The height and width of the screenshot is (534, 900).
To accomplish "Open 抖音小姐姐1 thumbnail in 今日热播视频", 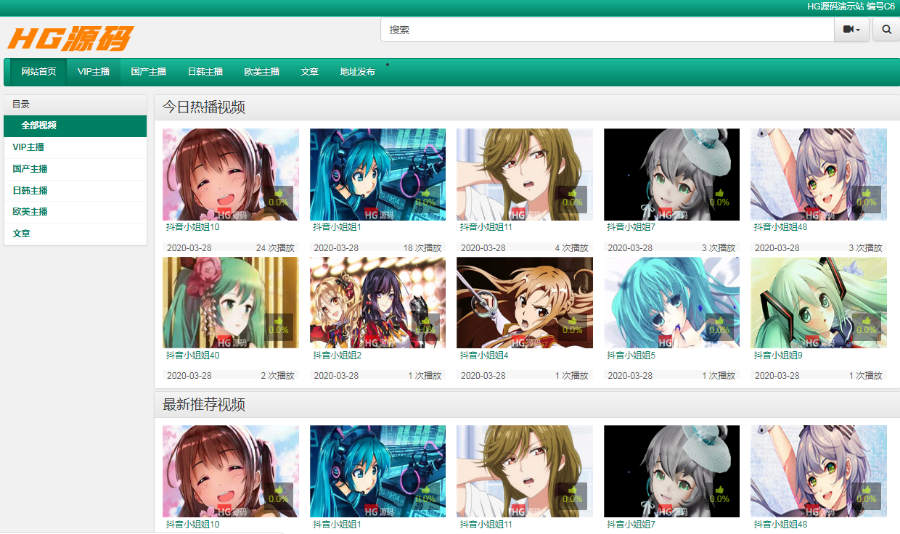I will pyautogui.click(x=378, y=175).
